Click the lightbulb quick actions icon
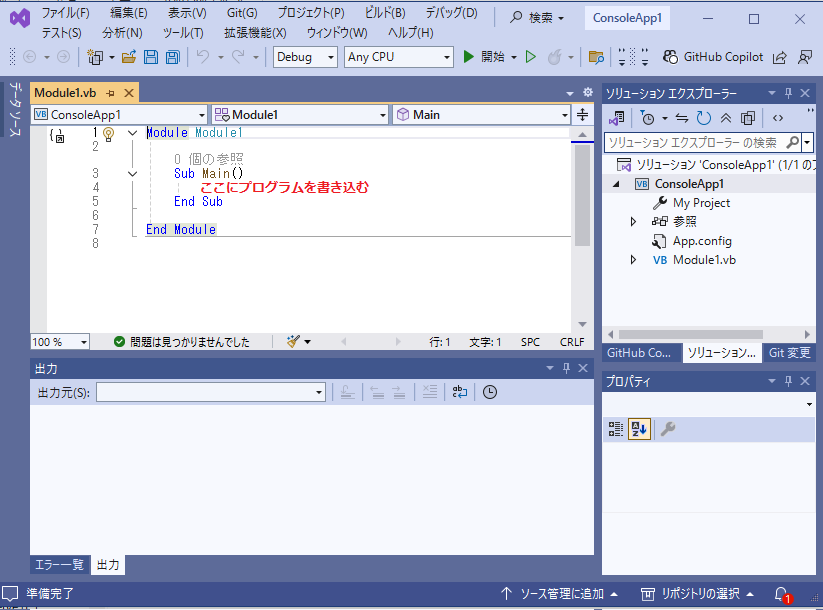 click(110, 133)
